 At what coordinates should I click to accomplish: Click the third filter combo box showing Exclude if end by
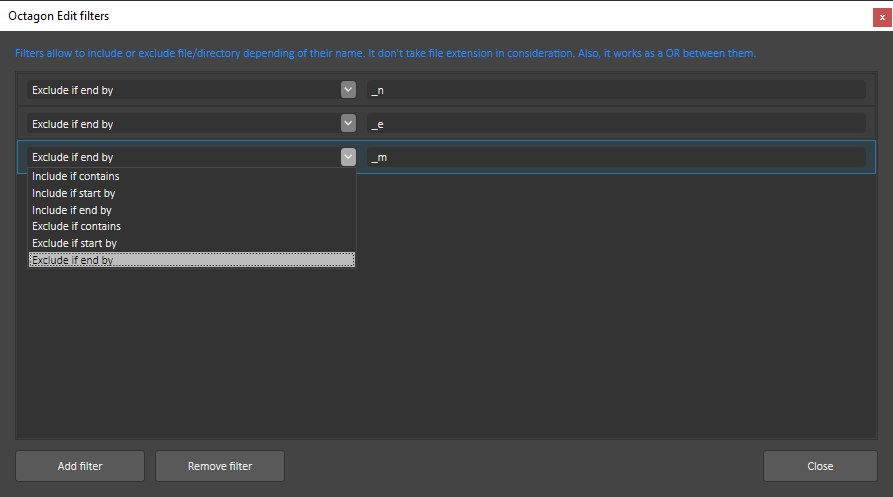click(185, 157)
